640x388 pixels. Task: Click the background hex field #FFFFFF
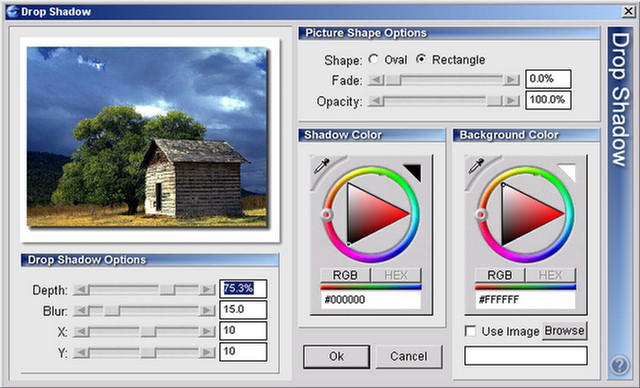525,300
